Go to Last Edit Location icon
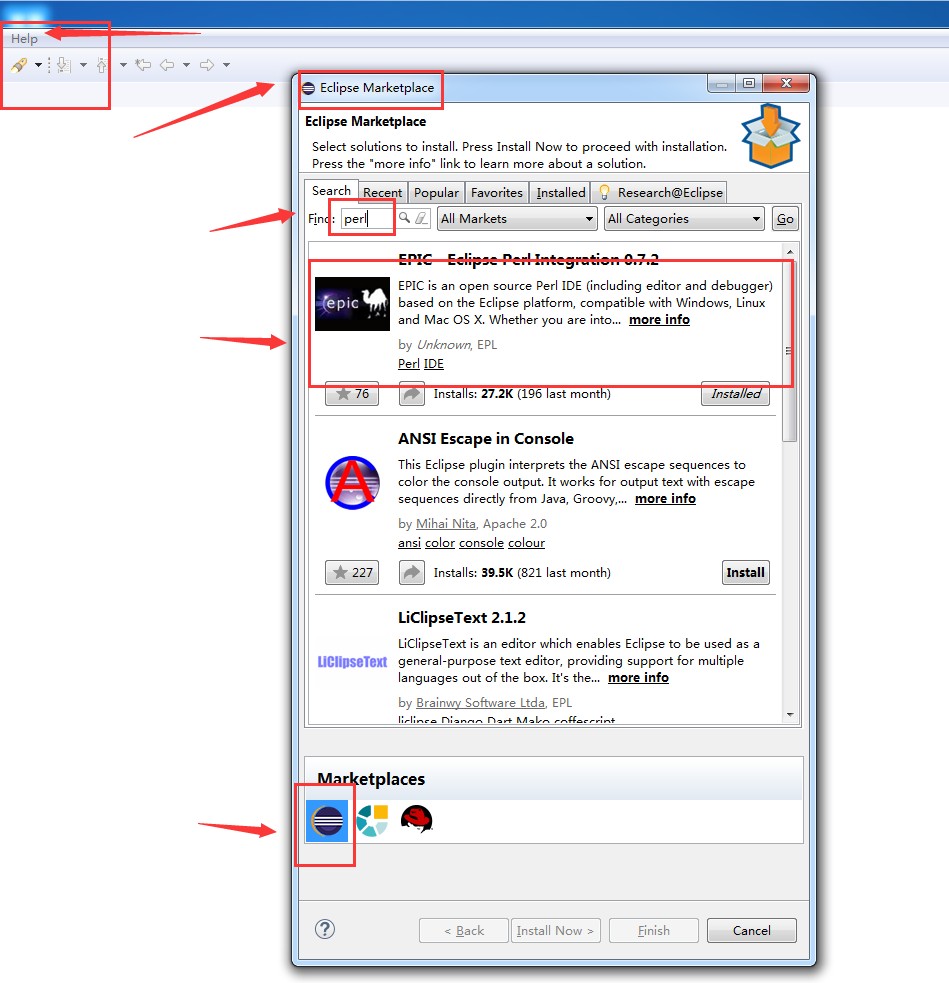This screenshot has height=983, width=949. pyautogui.click(x=144, y=65)
